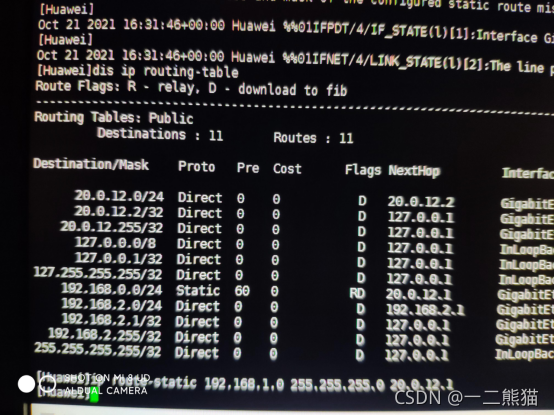
Task: Click destination 20.0.12.0/24 in the table
Action: click(x=119, y=196)
